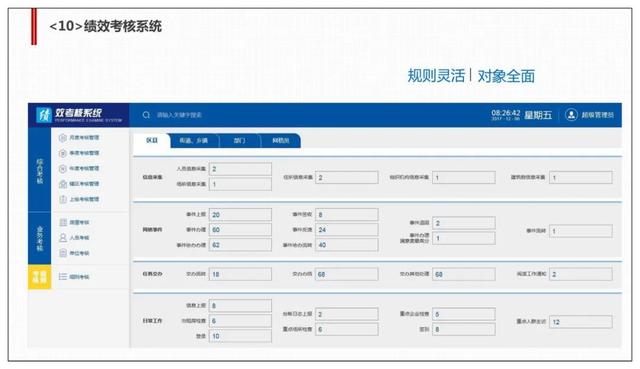This screenshot has width=640, height=369.
Task: Focus the 重点企业检查 field showing 5
Action: coord(464,314)
